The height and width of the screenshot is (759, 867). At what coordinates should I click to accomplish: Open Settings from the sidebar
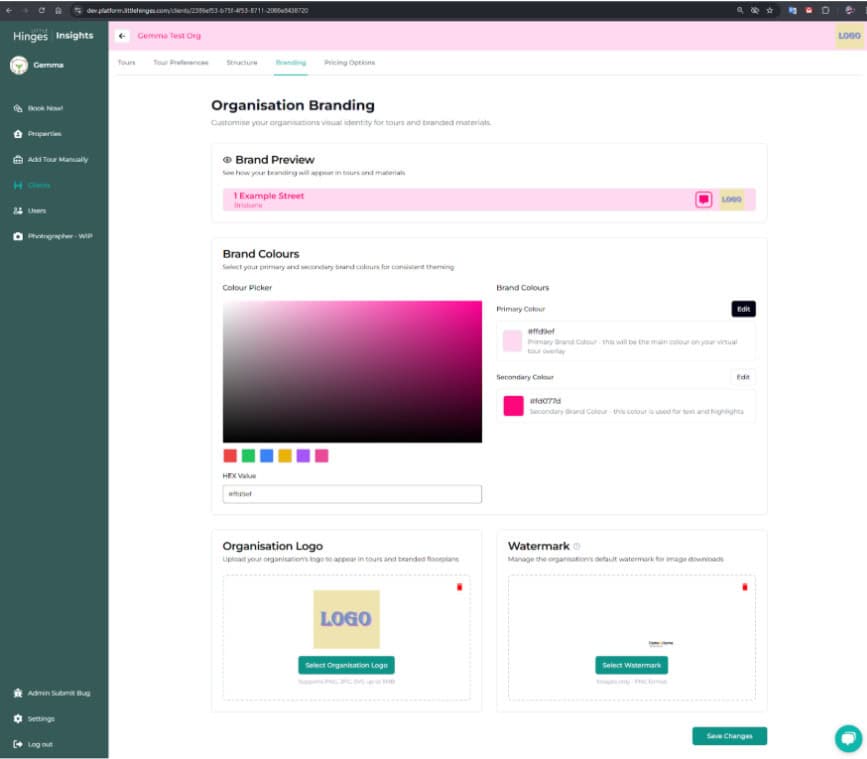point(16,718)
